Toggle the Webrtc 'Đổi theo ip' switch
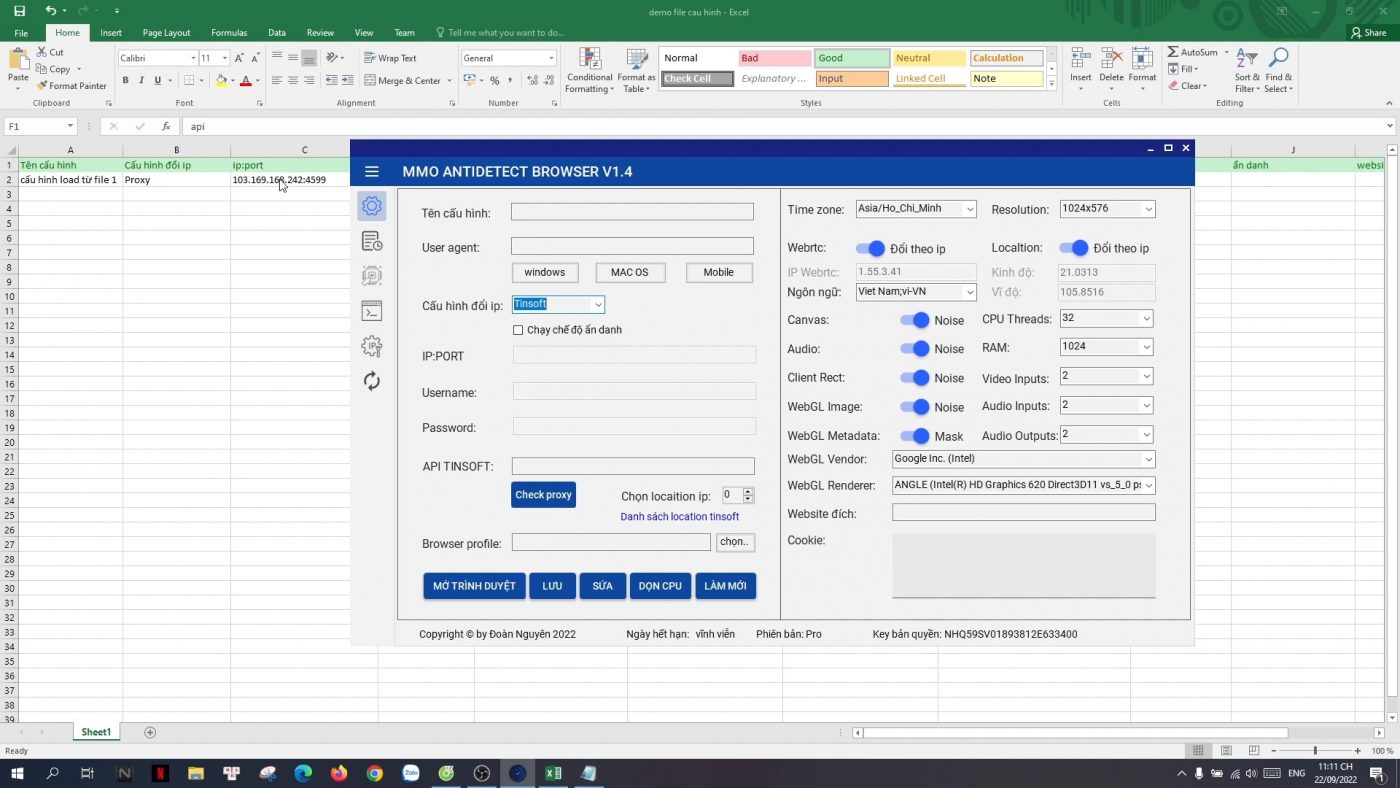 tap(870, 248)
